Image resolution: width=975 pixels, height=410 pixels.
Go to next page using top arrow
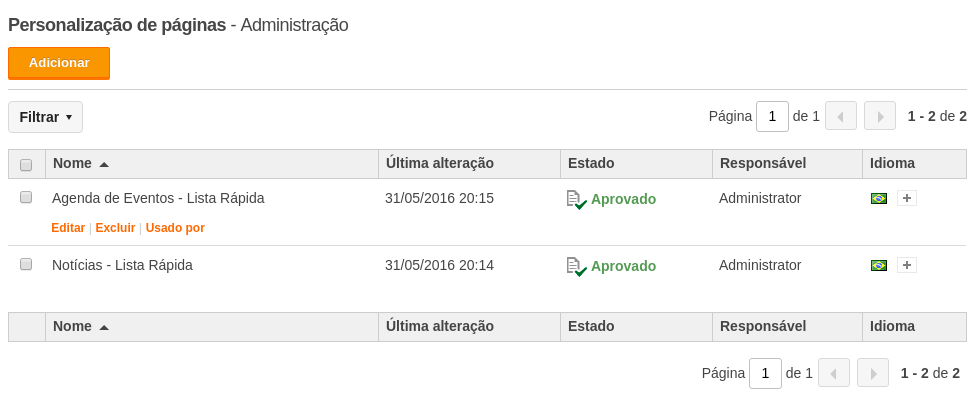tap(880, 116)
